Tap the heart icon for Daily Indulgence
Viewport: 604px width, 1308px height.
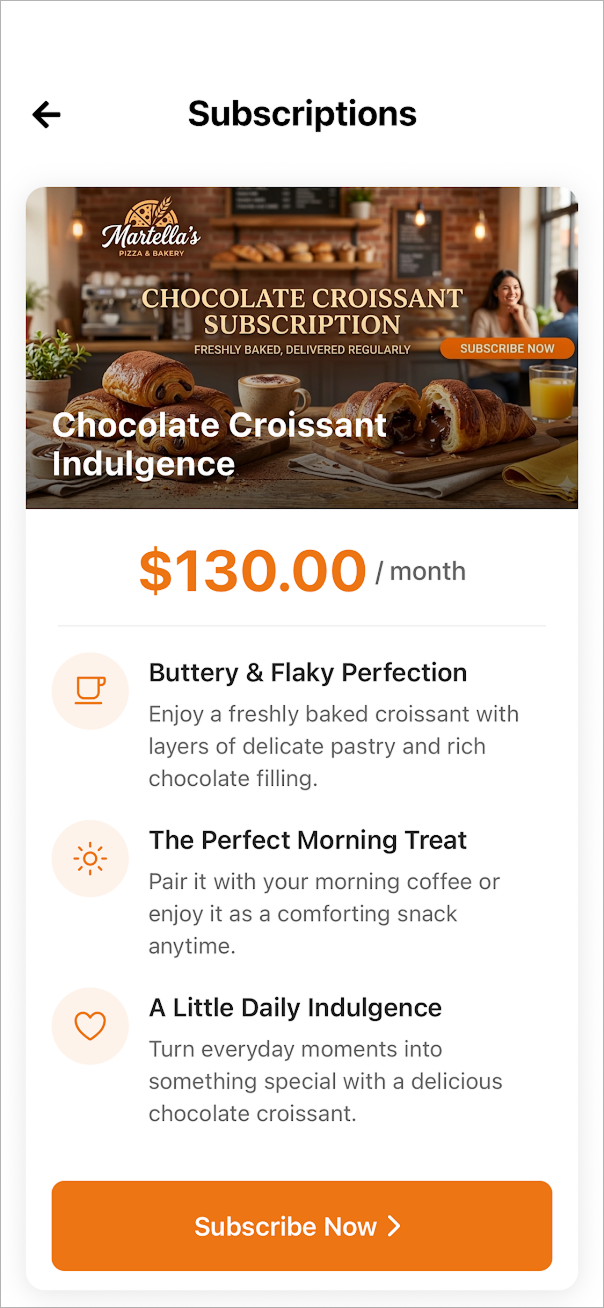pyautogui.click(x=90, y=1026)
